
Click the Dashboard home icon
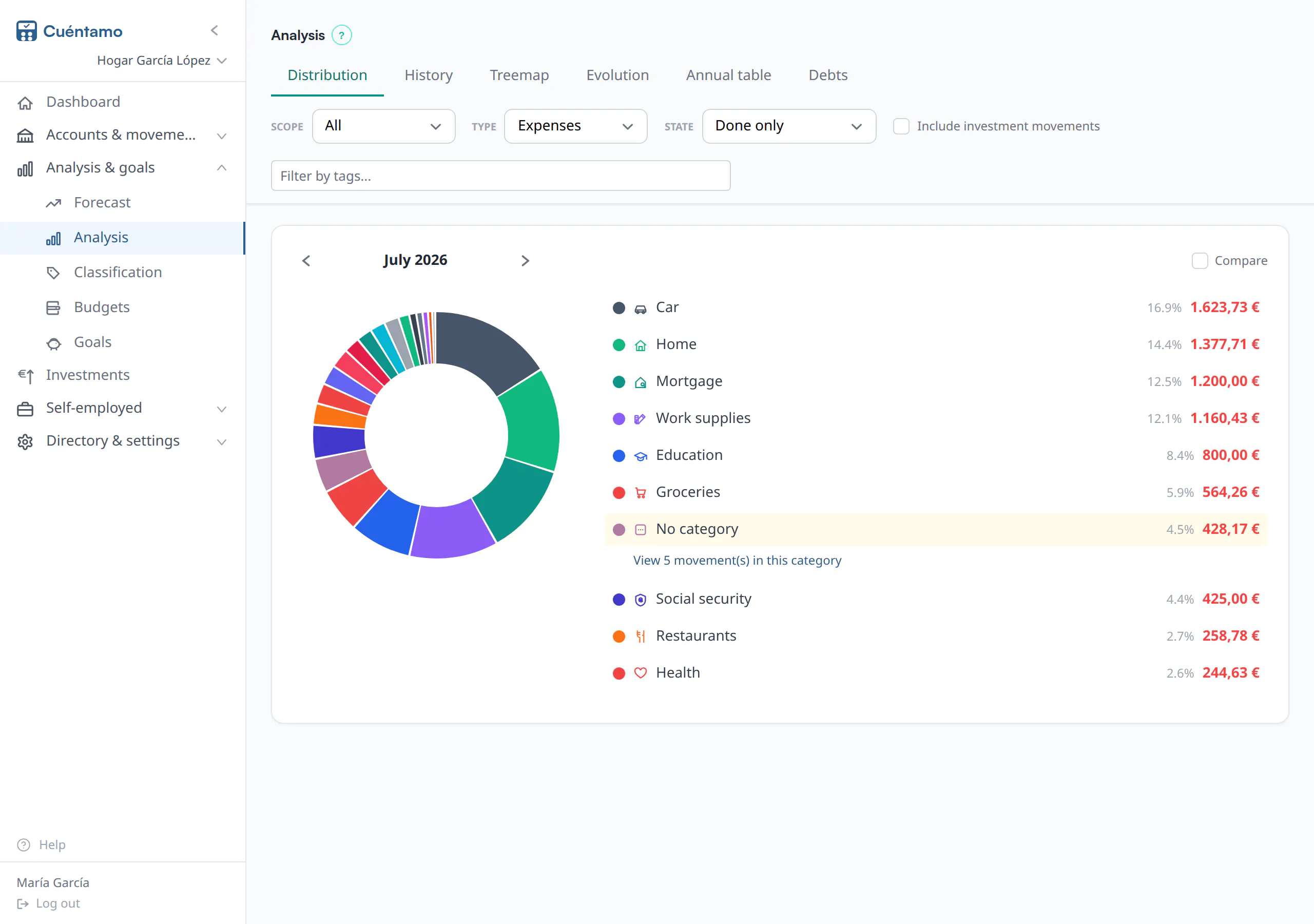[25, 103]
